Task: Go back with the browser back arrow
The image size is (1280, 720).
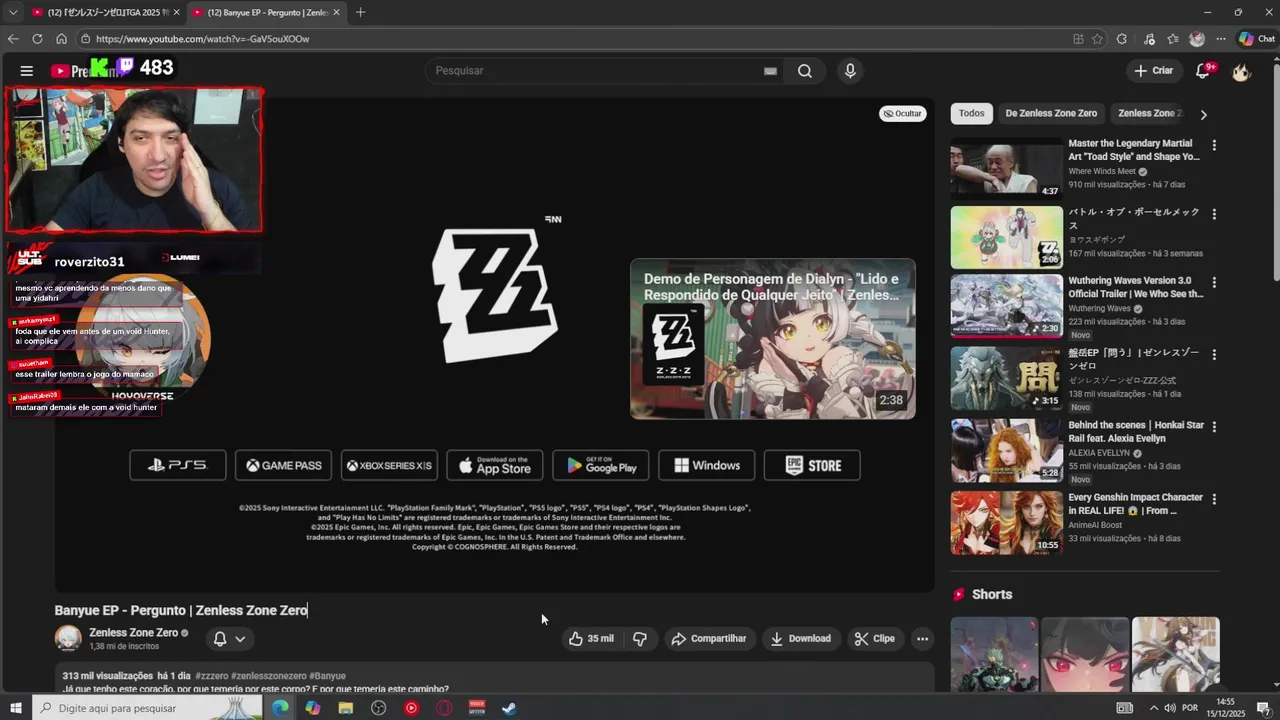Action: coord(13,39)
